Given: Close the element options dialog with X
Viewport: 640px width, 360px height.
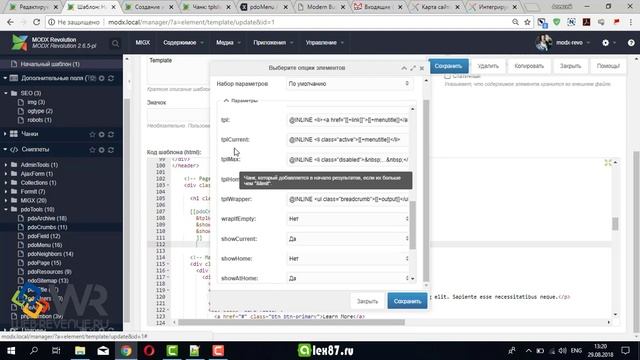Looking at the screenshot, I should pos(422,68).
